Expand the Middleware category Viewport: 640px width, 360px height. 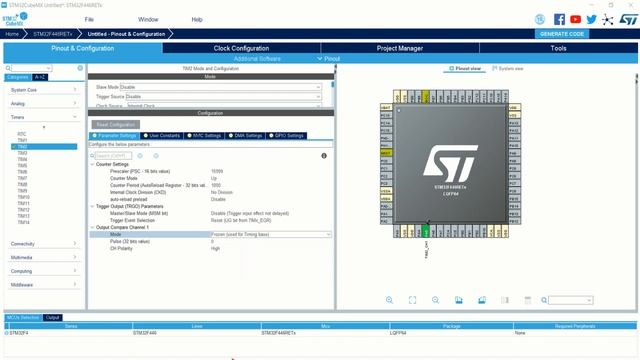coord(43,285)
